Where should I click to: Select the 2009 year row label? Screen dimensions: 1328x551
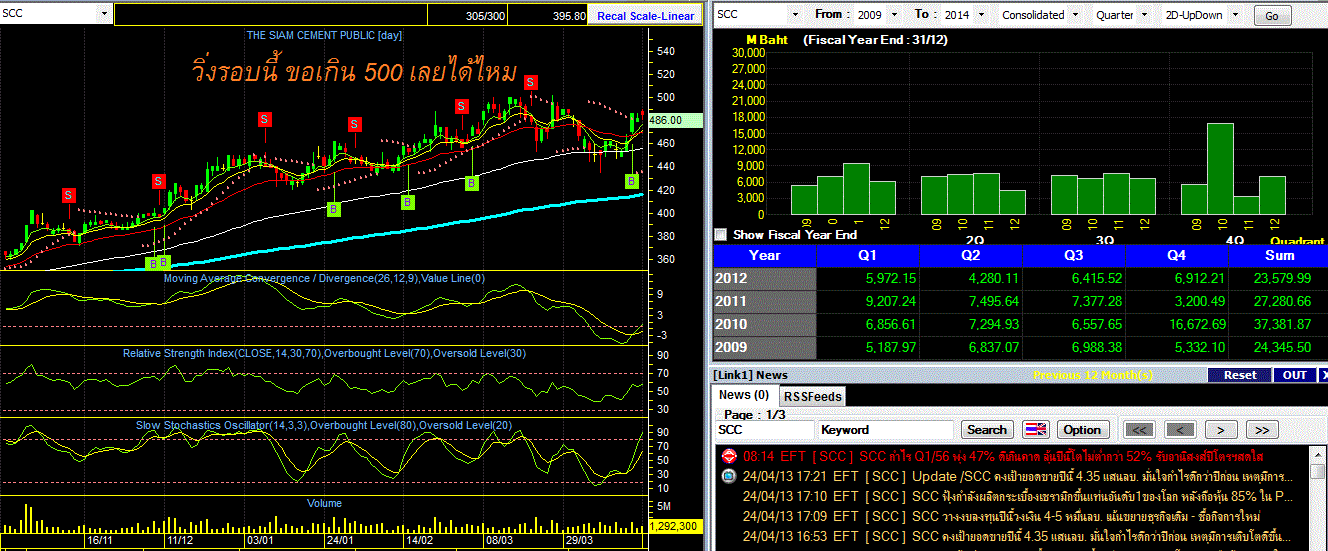tap(765, 347)
